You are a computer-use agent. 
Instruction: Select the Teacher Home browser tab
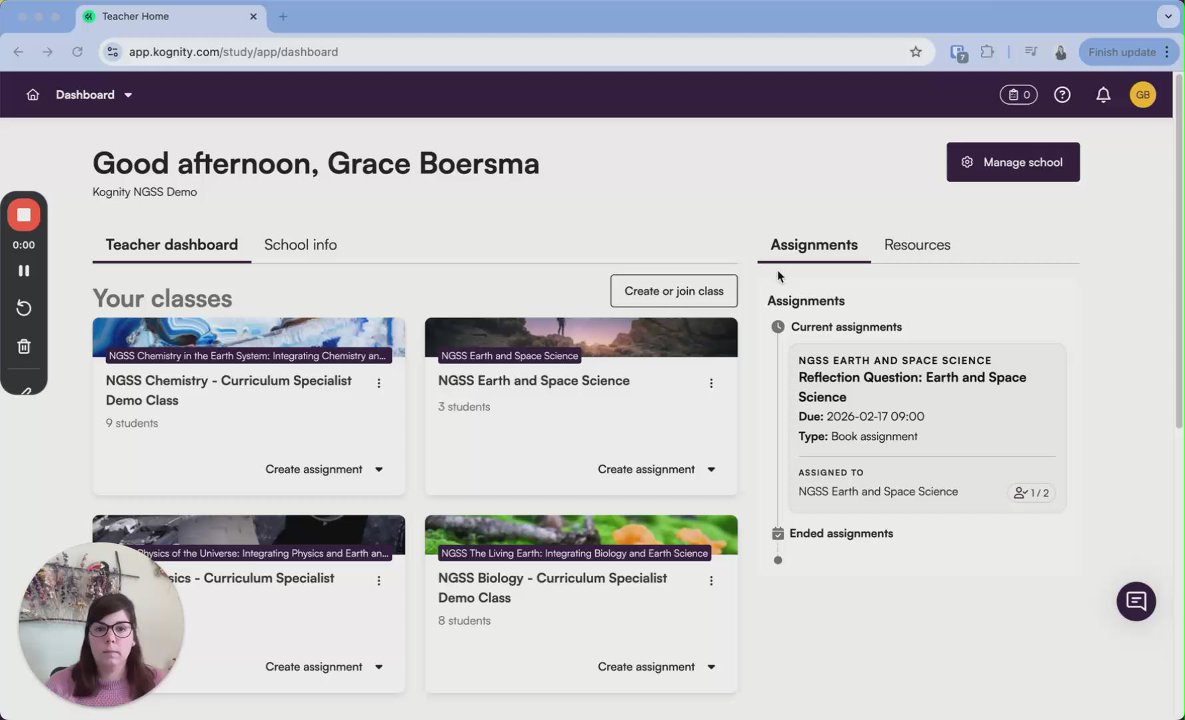171,16
